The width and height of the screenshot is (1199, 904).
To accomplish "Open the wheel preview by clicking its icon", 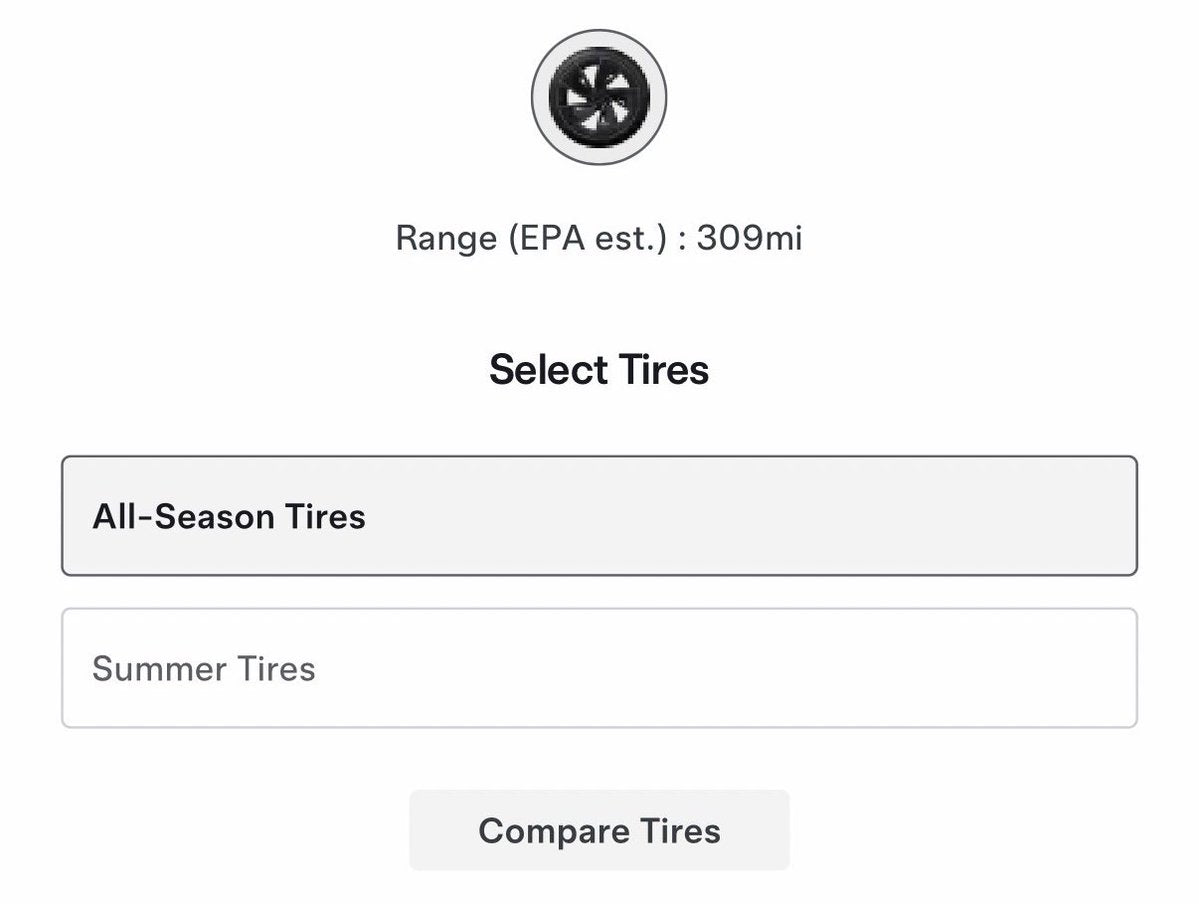I will 599,98.
